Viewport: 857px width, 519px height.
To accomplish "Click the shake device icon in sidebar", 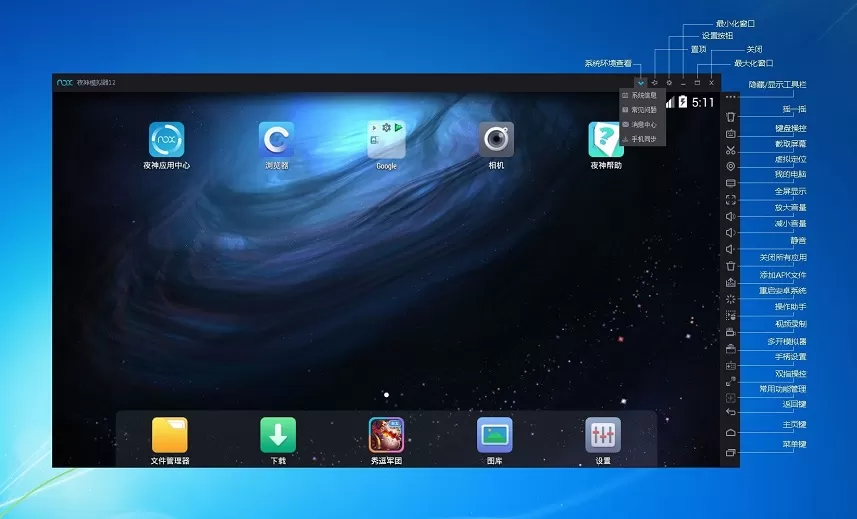I will [731, 116].
